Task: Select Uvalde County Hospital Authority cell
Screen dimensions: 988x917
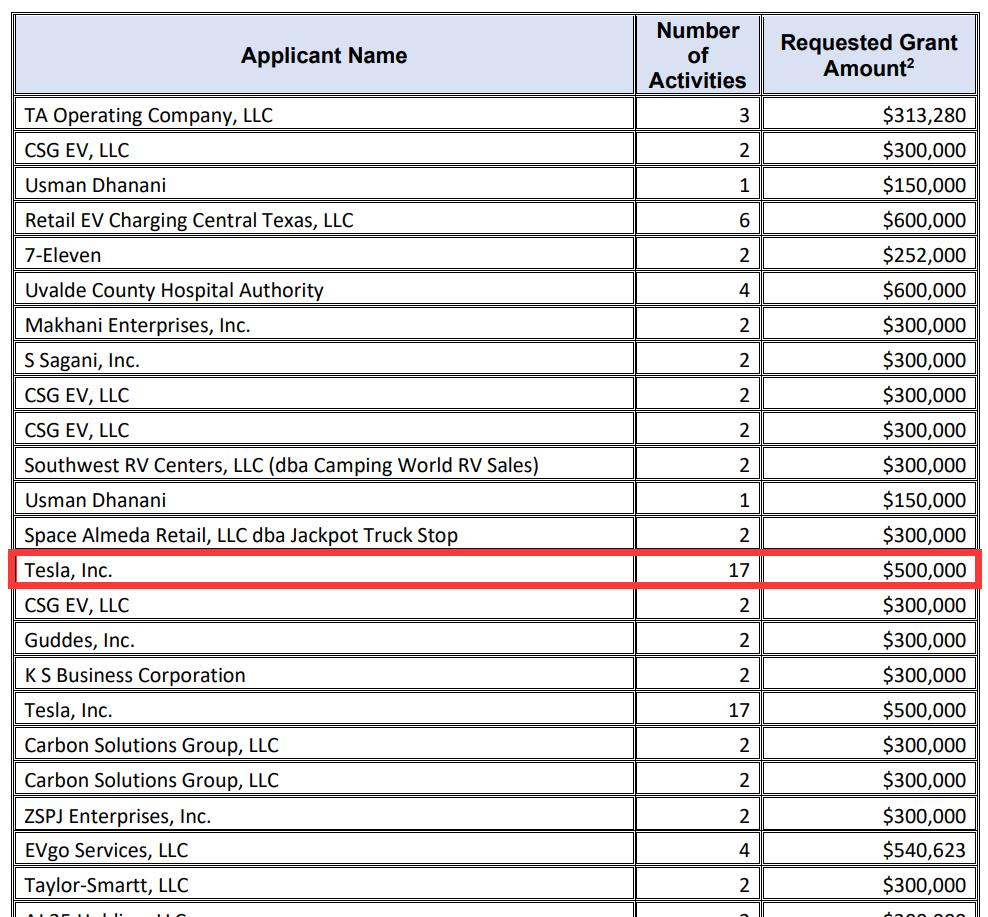Action: pos(324,290)
